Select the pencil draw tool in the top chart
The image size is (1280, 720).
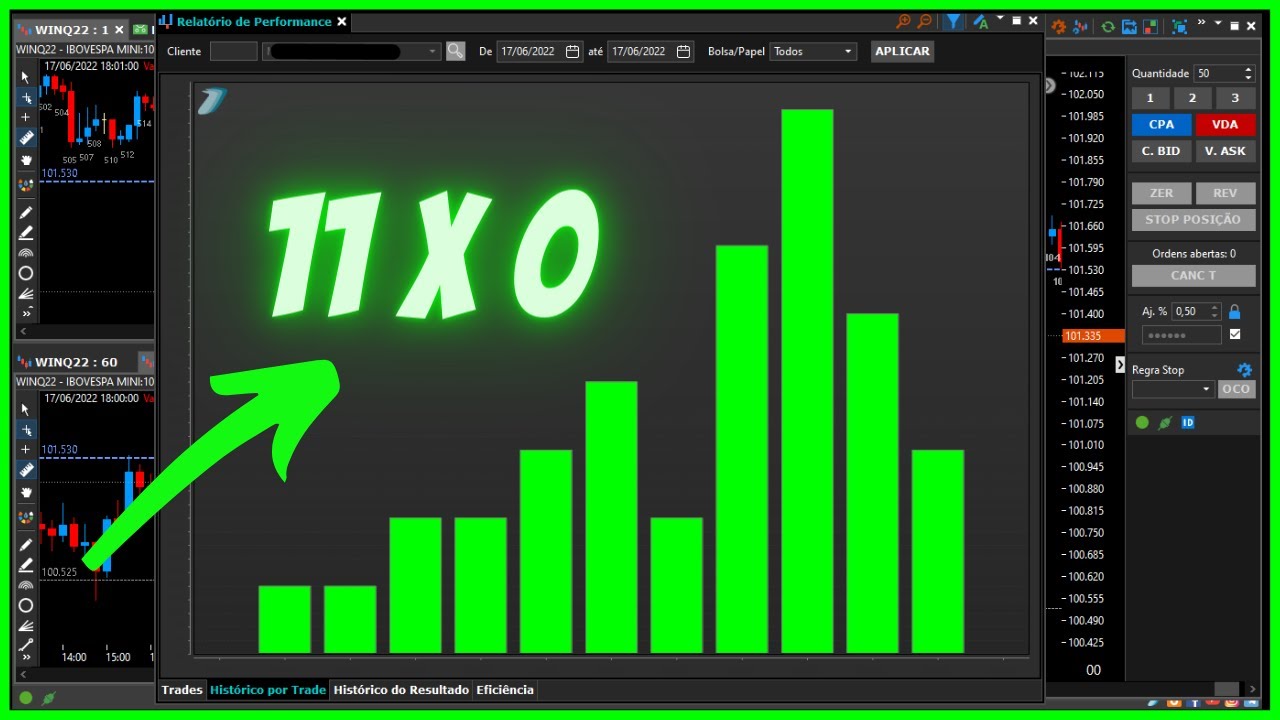[x=26, y=212]
